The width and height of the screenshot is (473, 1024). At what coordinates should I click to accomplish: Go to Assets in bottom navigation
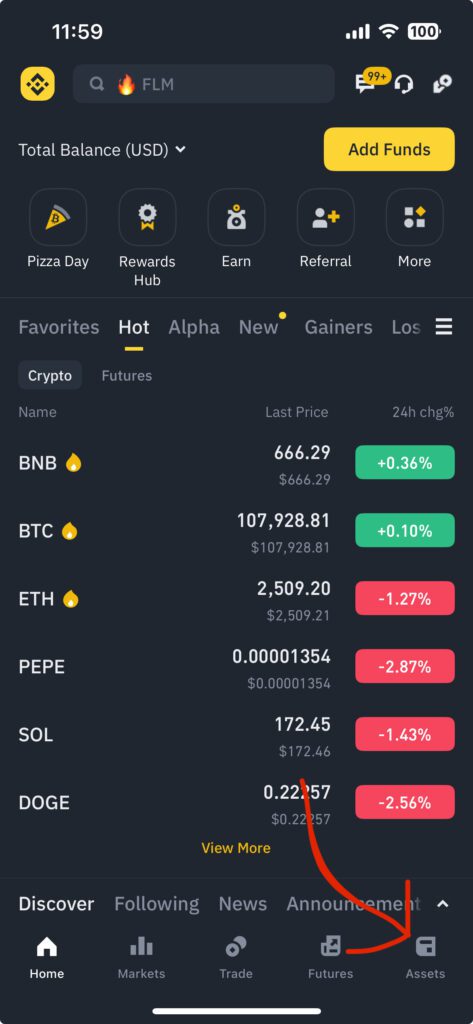click(x=425, y=957)
